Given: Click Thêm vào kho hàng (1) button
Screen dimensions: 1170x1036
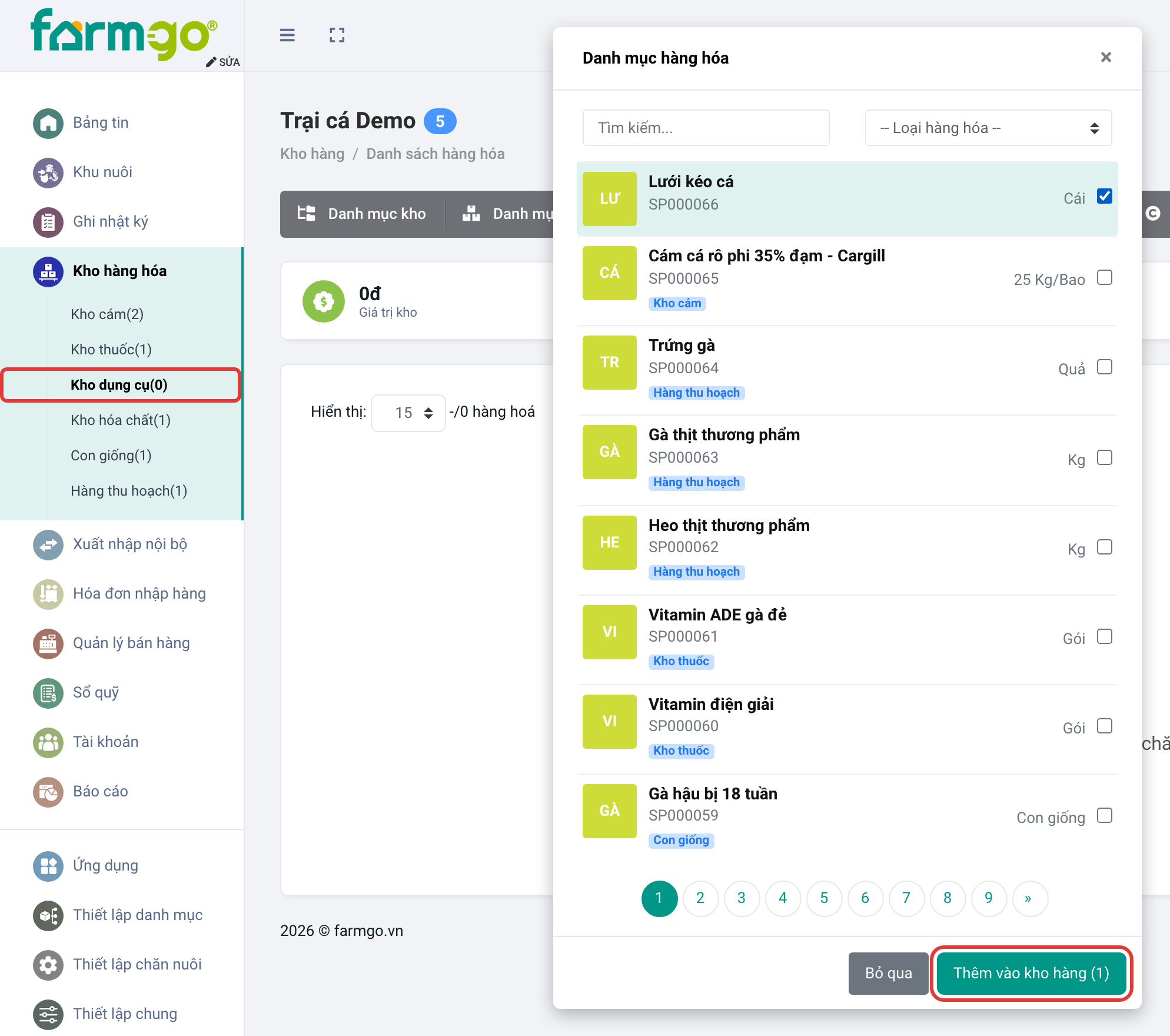Looking at the screenshot, I should pos(1031,973).
